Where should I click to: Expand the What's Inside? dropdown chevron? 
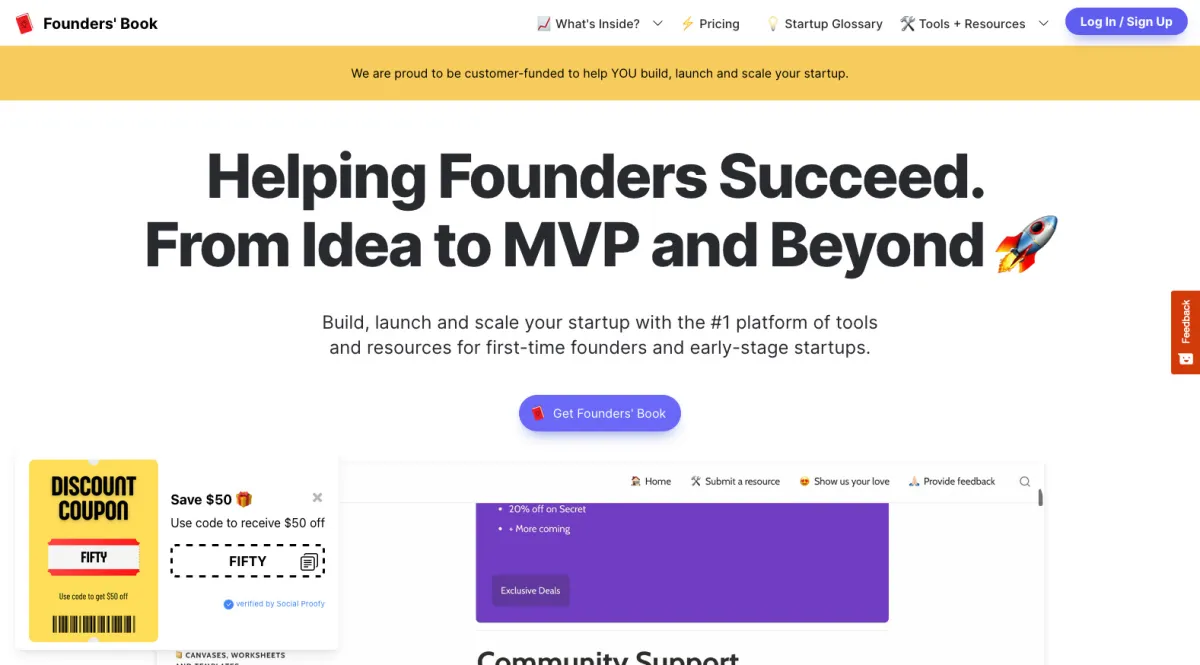(658, 24)
